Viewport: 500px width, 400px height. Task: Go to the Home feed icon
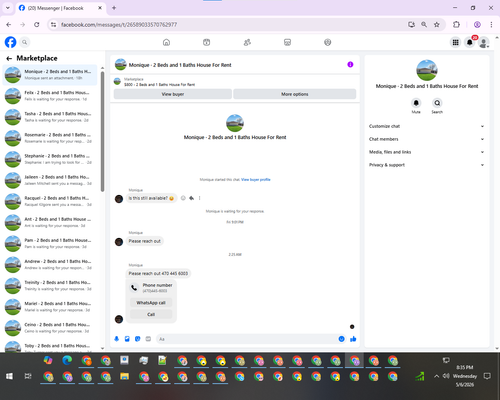pos(166,42)
